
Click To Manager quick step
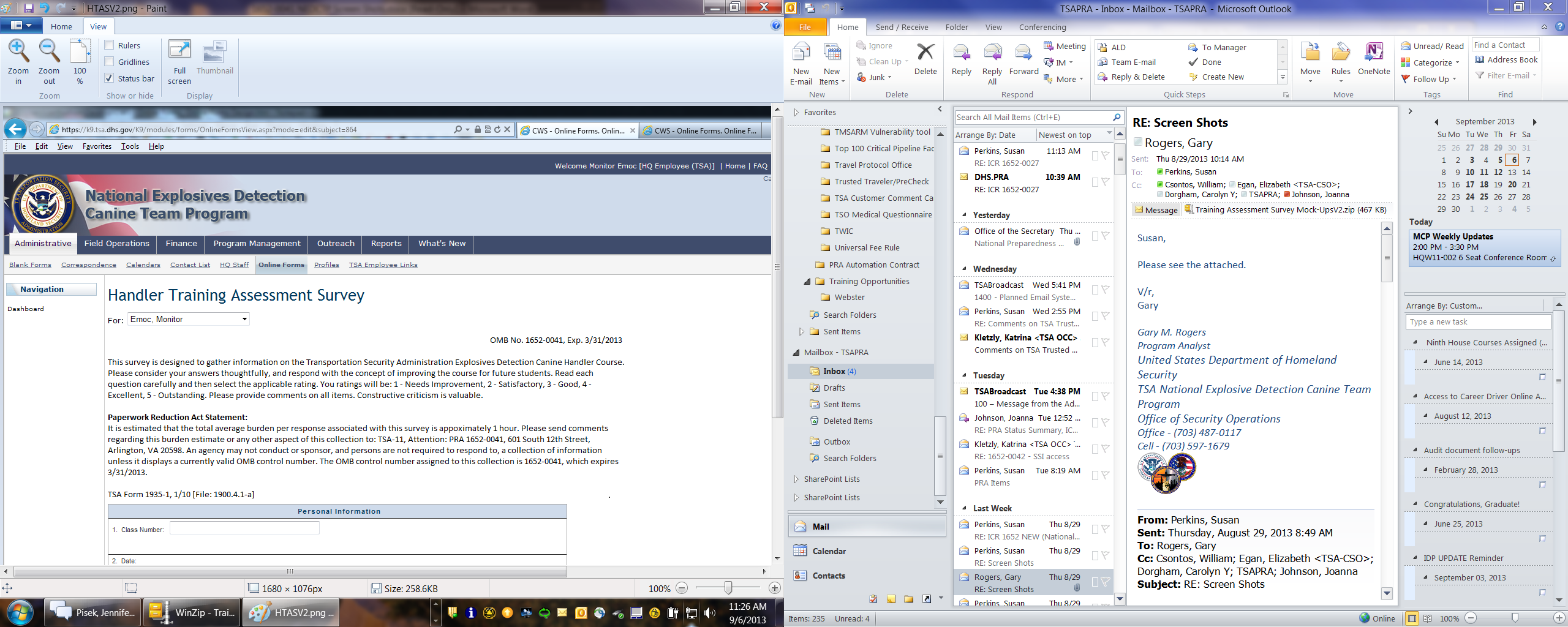tap(1217, 47)
